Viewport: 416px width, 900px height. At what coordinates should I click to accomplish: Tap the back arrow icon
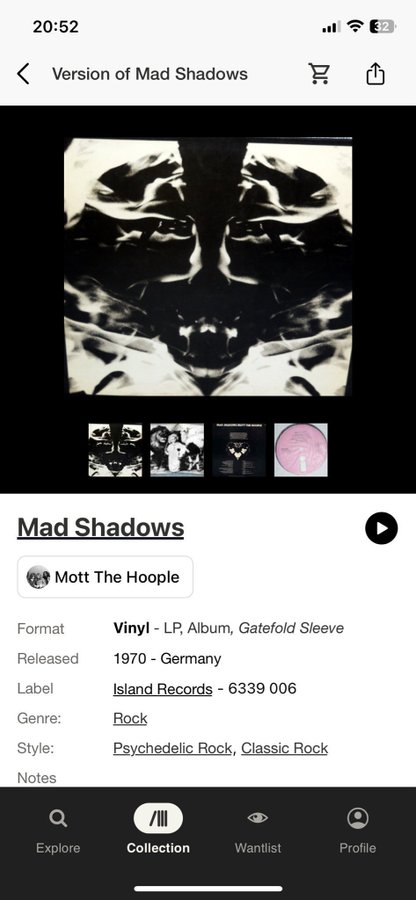[23, 74]
